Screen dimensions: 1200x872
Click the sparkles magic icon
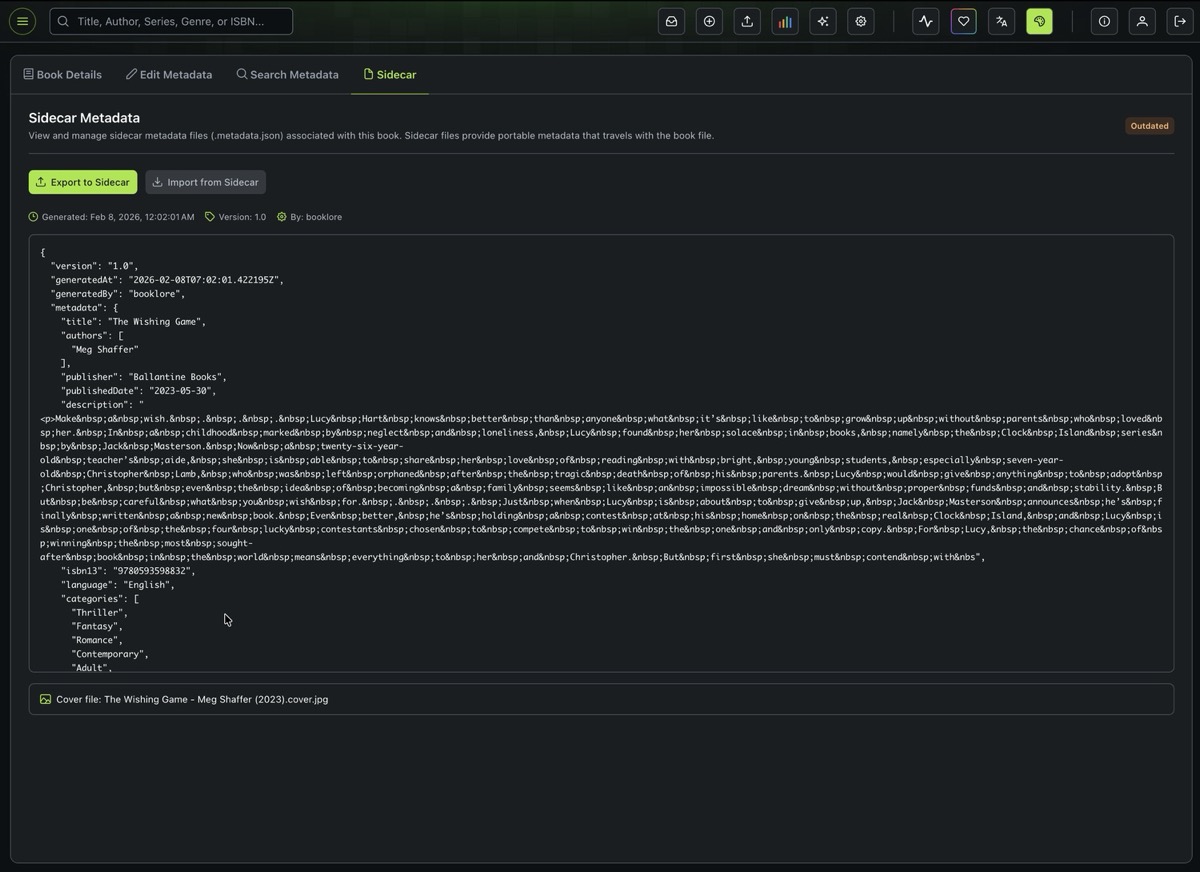click(x=823, y=21)
